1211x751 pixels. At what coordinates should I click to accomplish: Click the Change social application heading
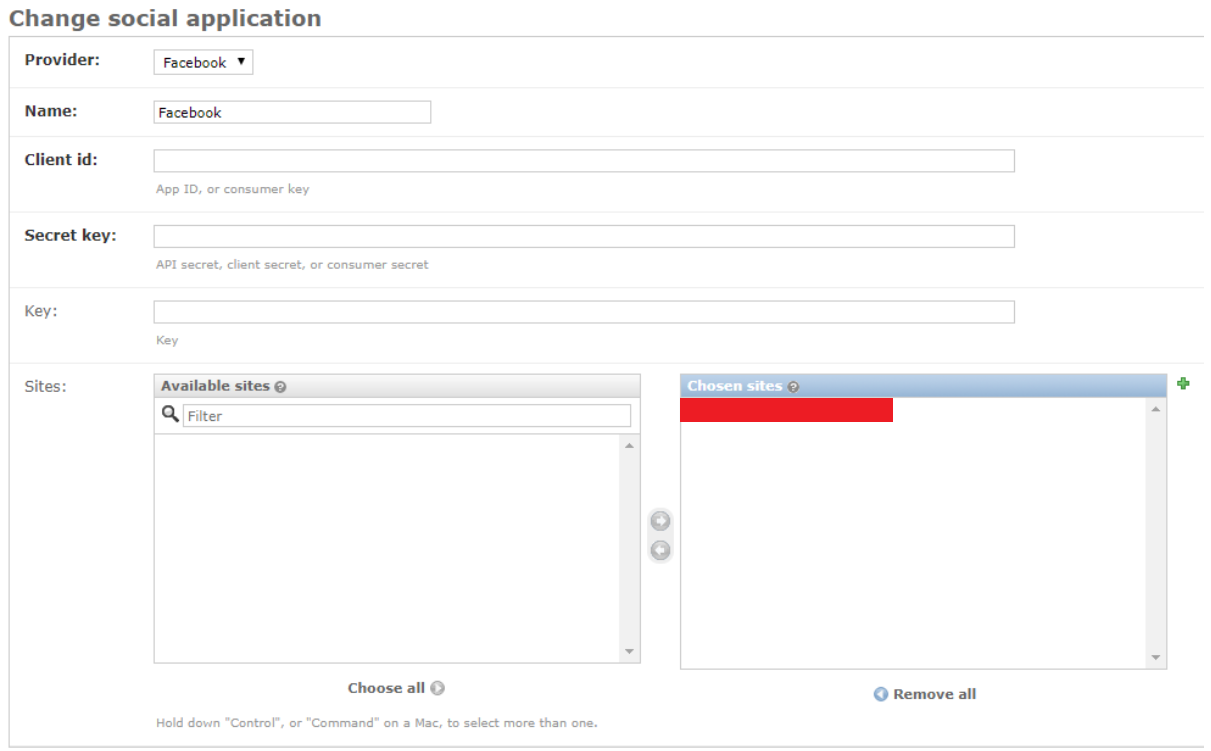click(x=165, y=18)
